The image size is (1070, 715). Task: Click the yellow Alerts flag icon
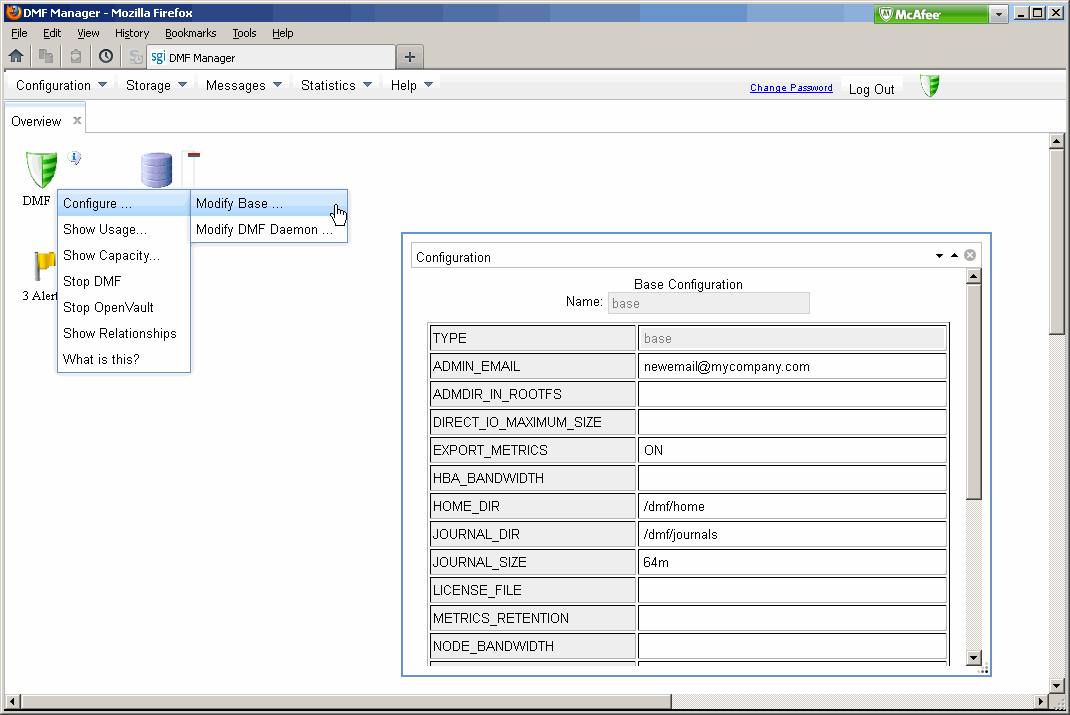pyautogui.click(x=44, y=265)
